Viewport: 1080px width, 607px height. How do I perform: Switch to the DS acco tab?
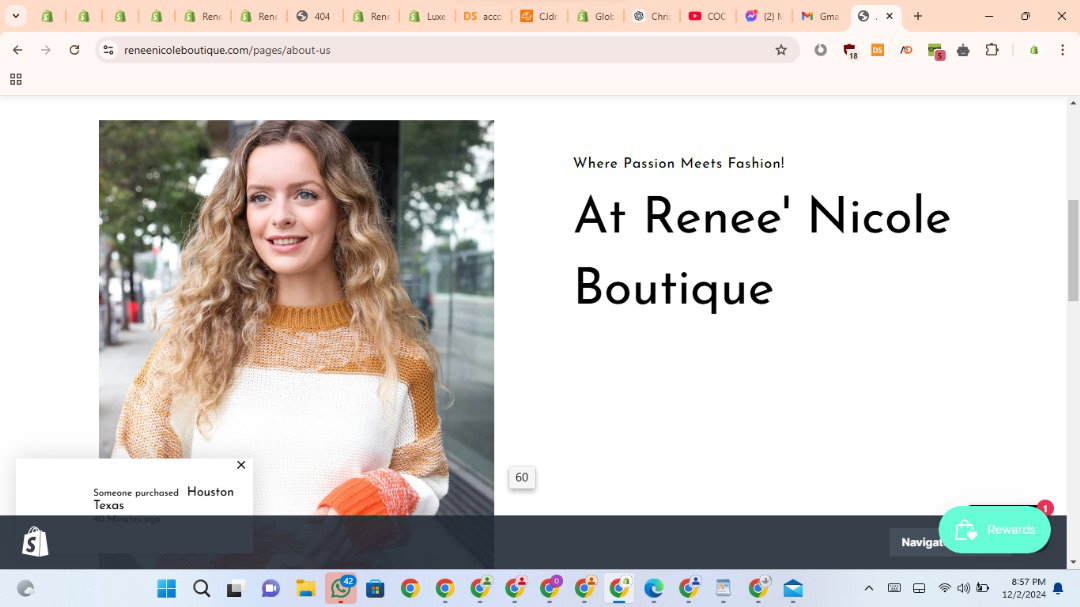click(x=483, y=16)
